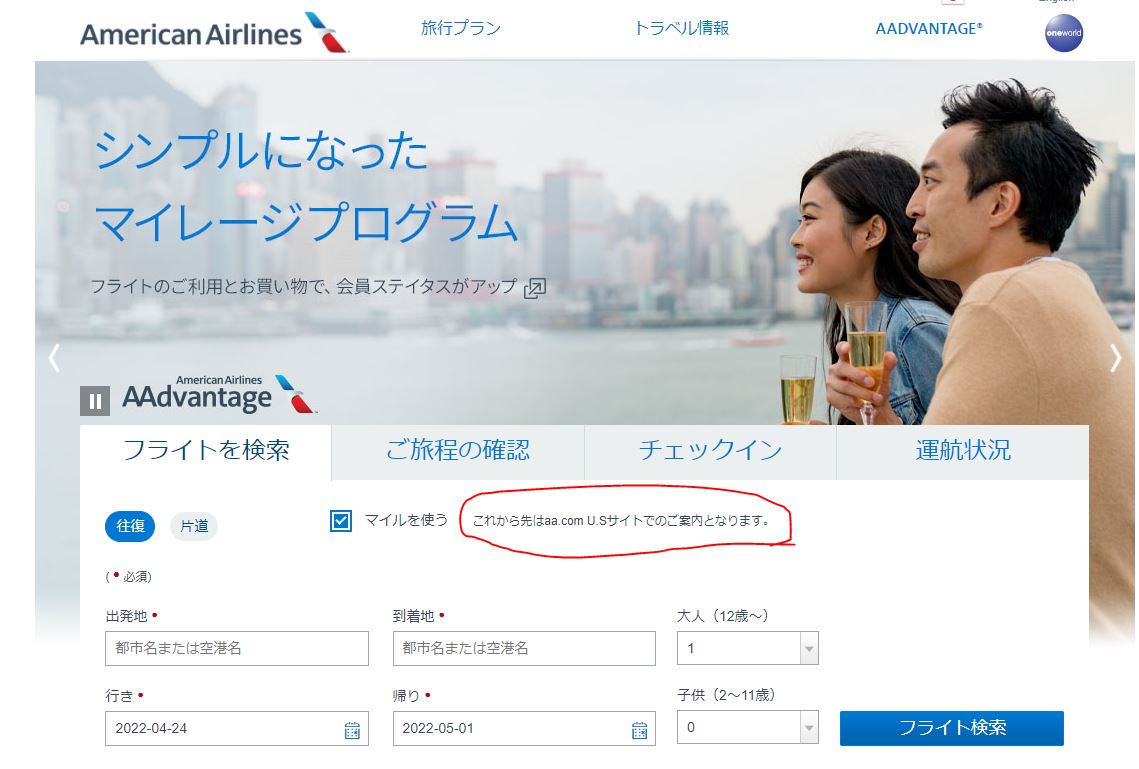Screen dimensions: 1139x769
Task: Click the これから先はaa.com U.Sサイト notice text
Action: (x=622, y=521)
